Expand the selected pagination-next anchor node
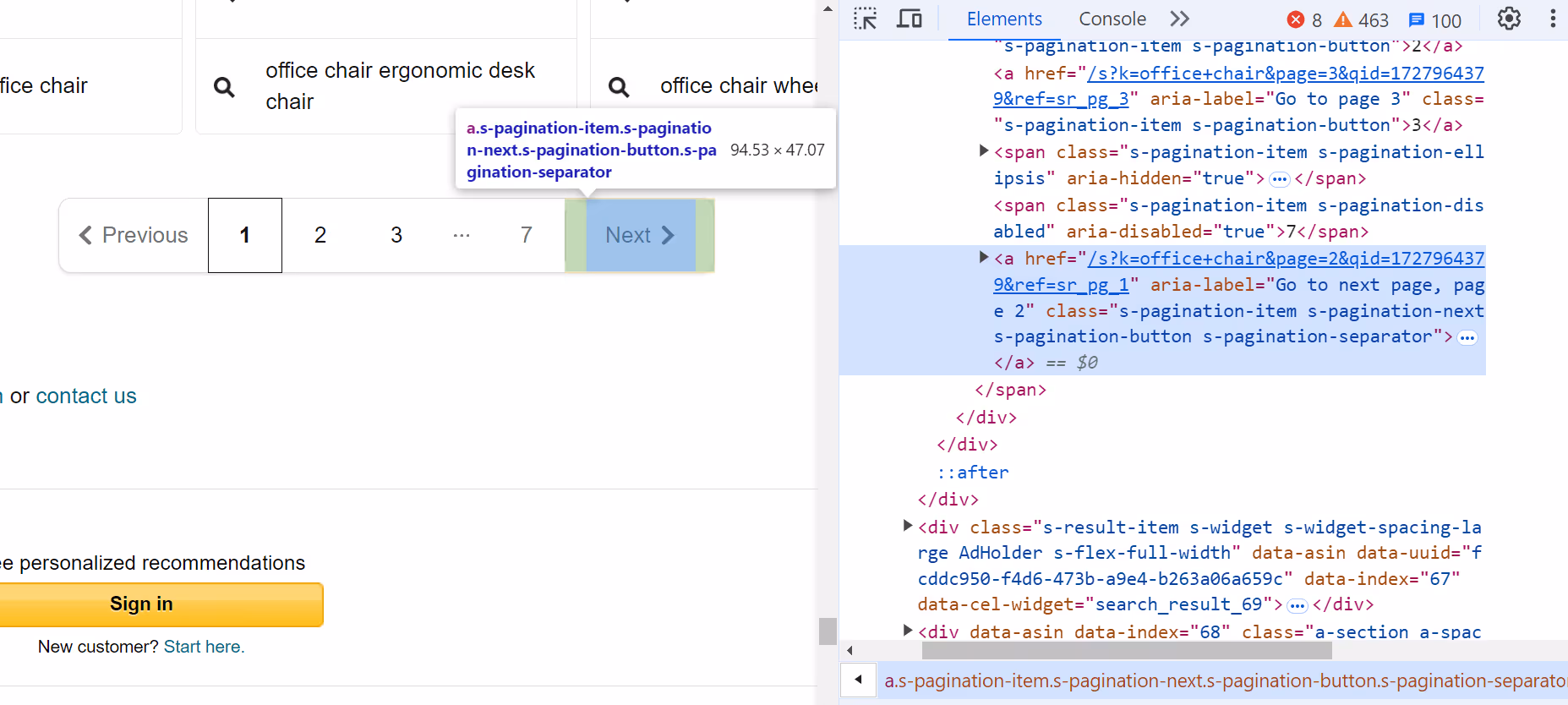Image resolution: width=1568 pixels, height=705 pixels. click(984, 257)
